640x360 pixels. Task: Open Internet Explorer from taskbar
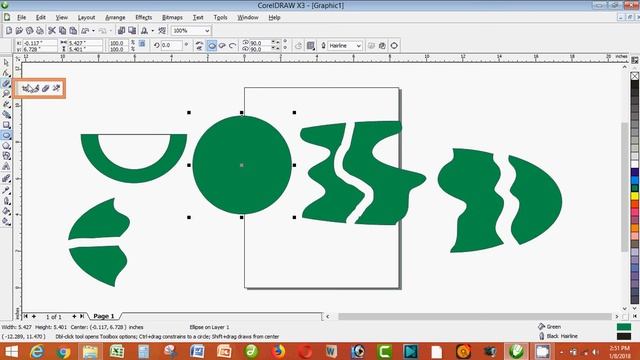click(37, 351)
